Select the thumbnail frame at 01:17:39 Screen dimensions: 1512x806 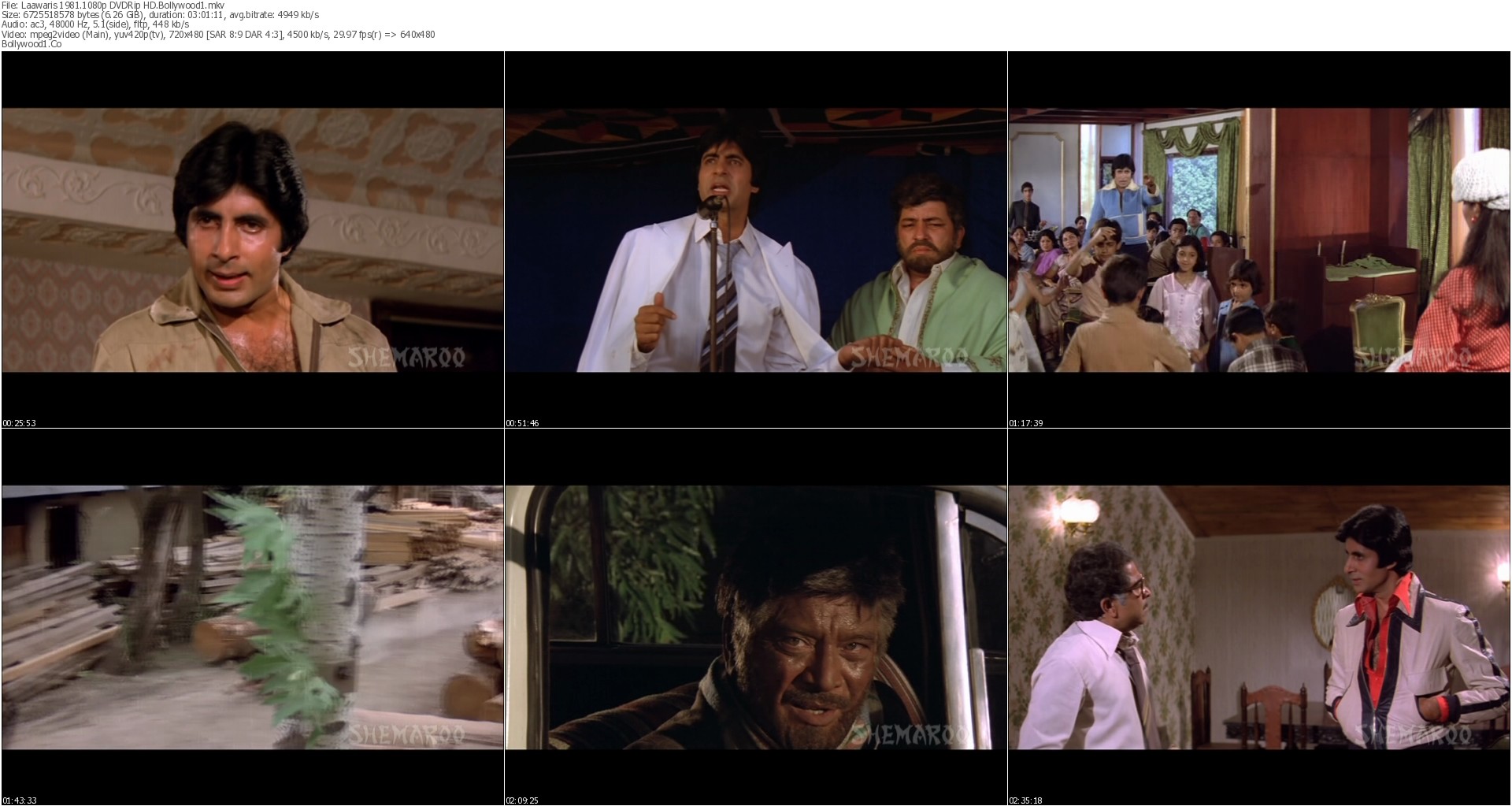[x=1259, y=240]
